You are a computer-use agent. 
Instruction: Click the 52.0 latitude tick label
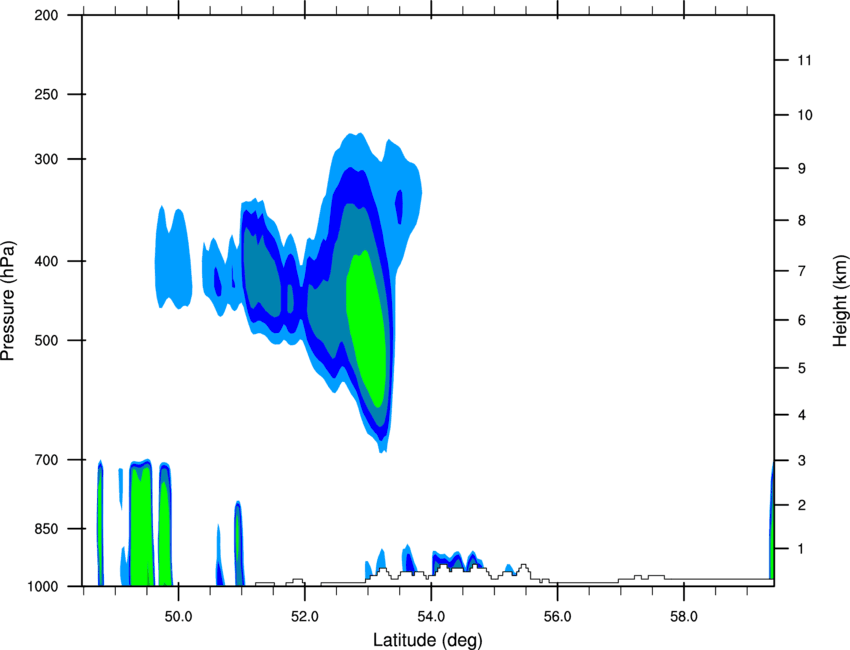pos(305,617)
